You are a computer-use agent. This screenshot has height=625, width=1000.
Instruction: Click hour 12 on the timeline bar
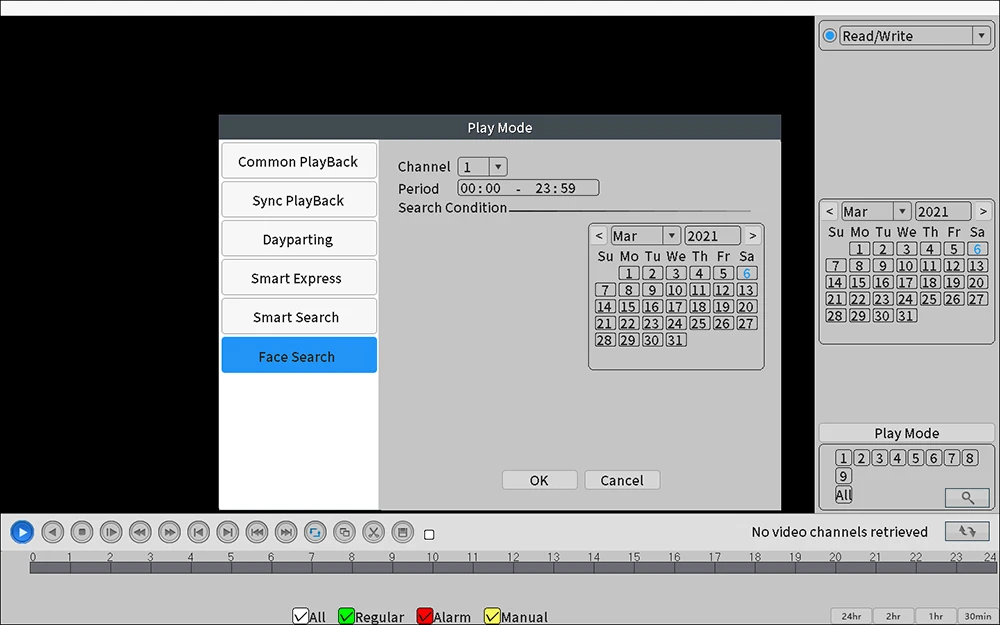[x=514, y=568]
